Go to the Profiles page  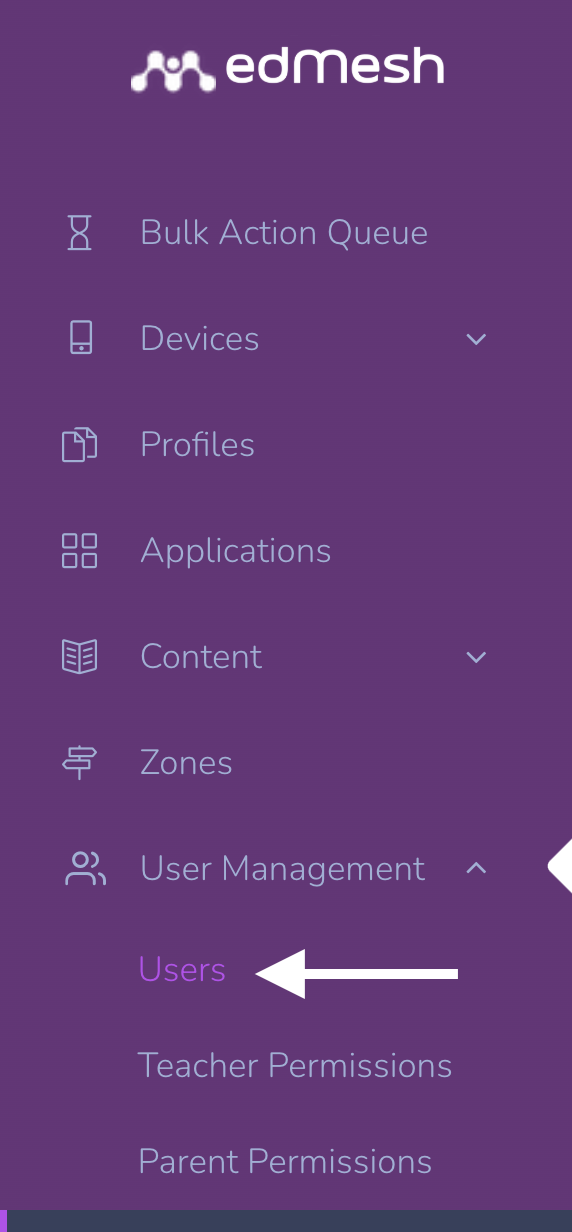197,445
